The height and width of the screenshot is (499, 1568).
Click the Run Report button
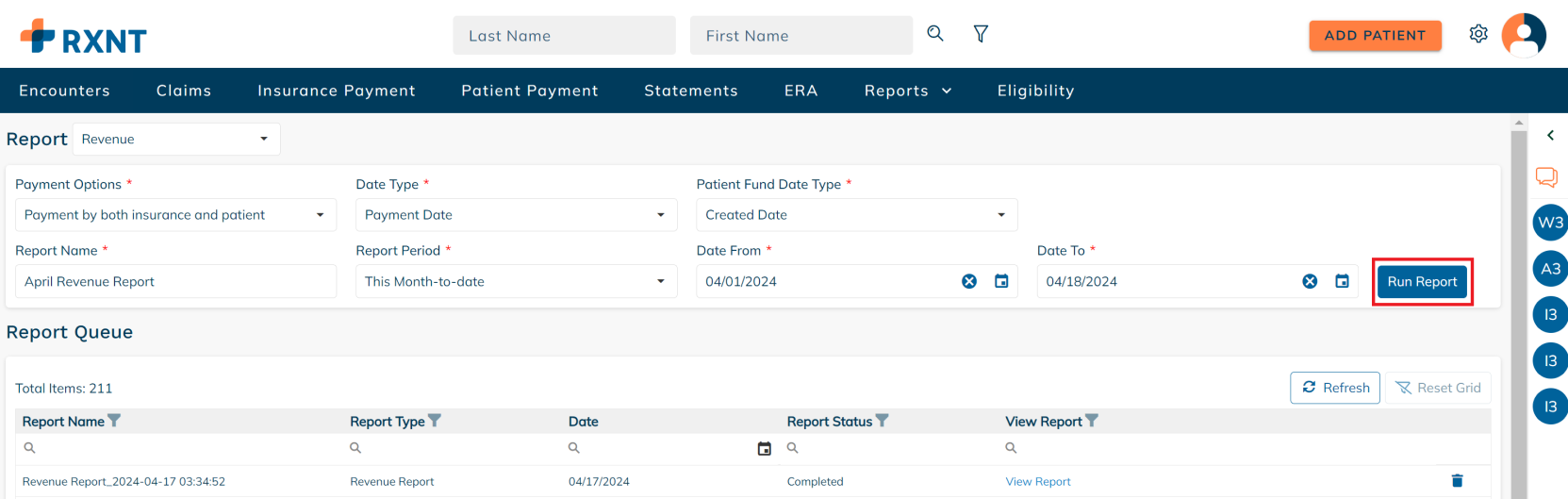(1422, 281)
